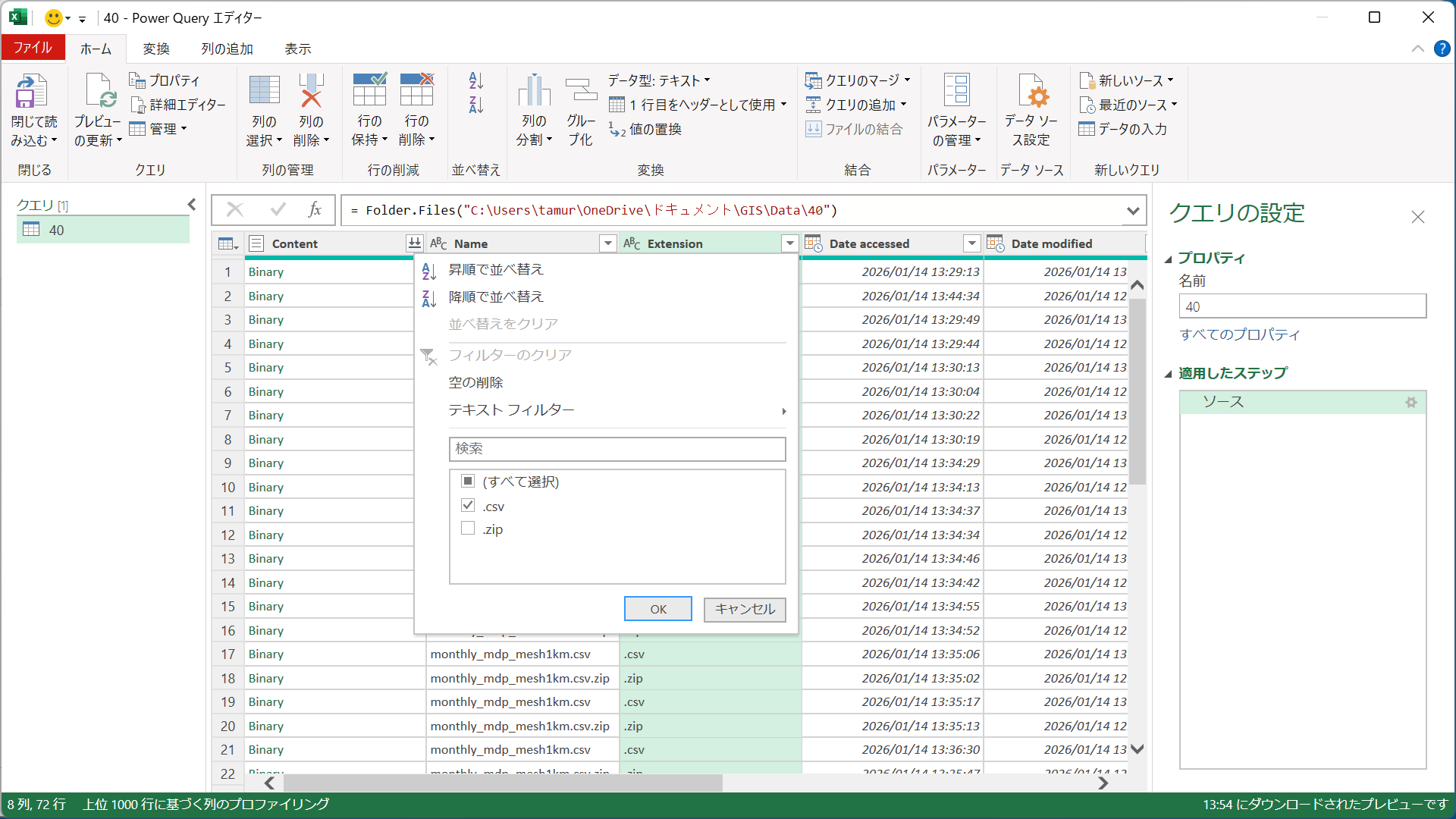Uncheck the .csv filter checkbox

pos(468,506)
